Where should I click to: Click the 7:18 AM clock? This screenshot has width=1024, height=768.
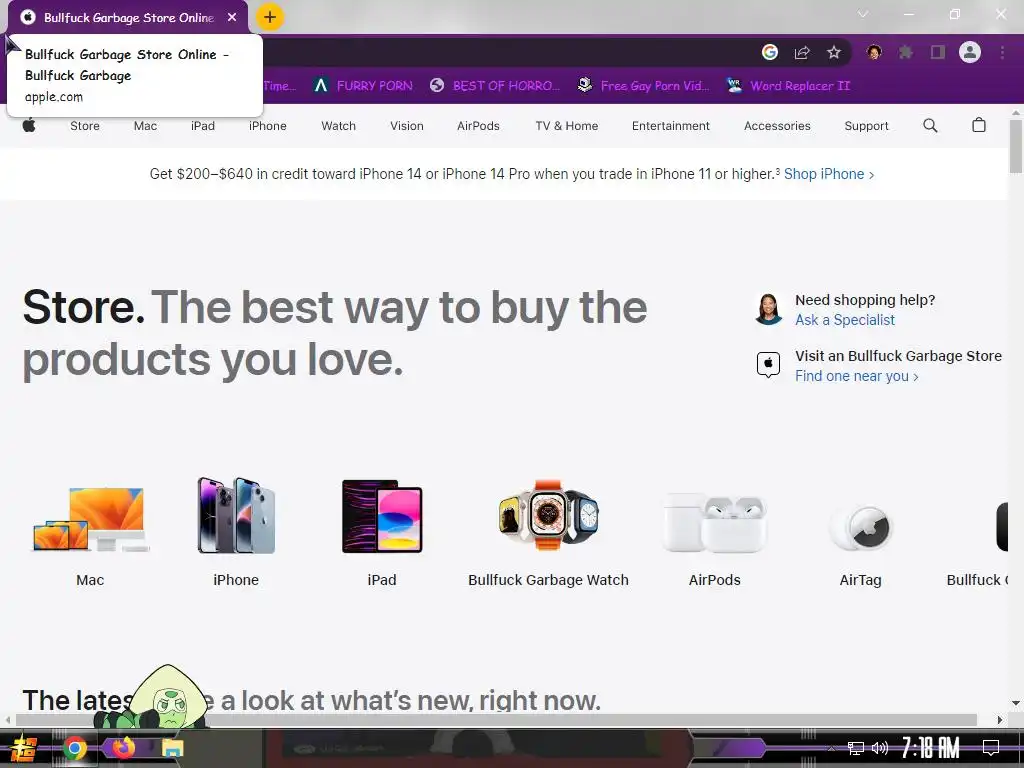(931, 747)
